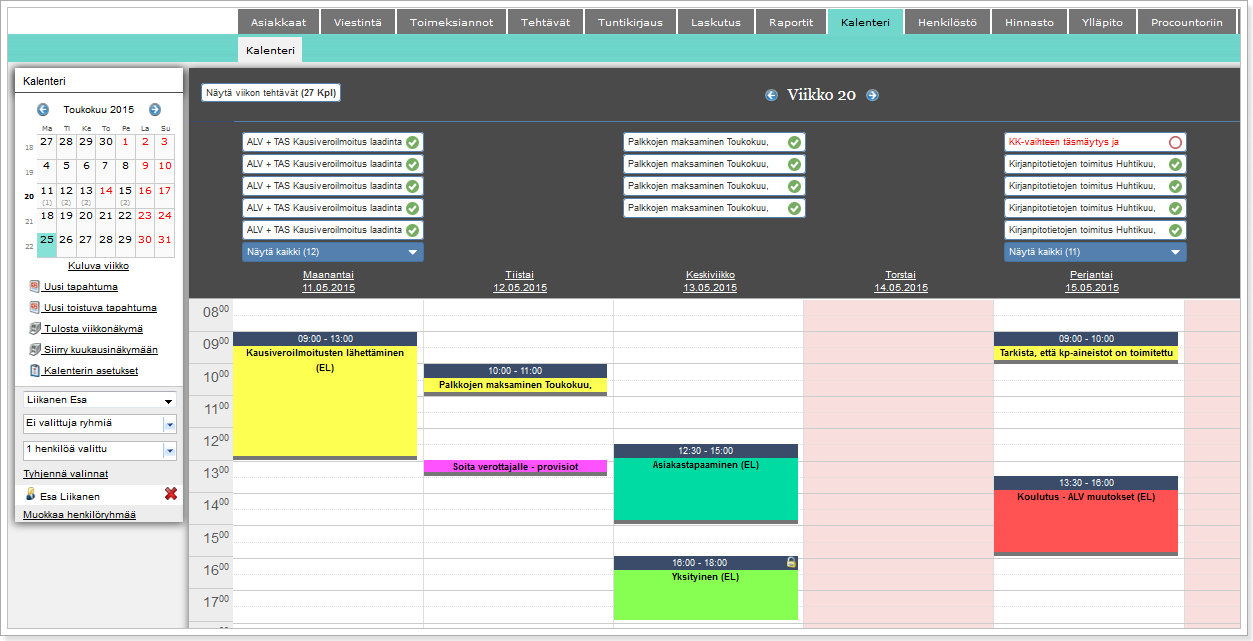Expand Näytä kaikki (11) task list
Screen dimensions: 1253x641
tap(1095, 252)
